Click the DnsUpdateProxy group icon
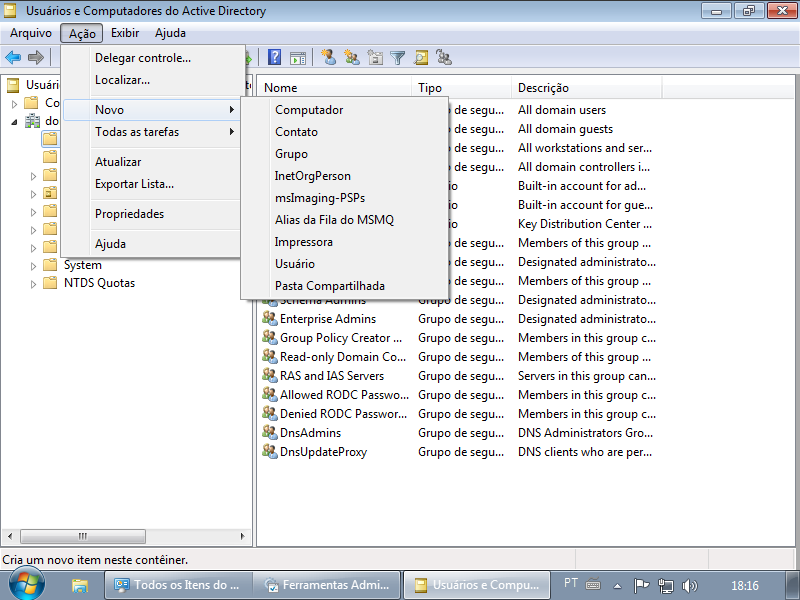The width and height of the screenshot is (800, 600). (270, 451)
